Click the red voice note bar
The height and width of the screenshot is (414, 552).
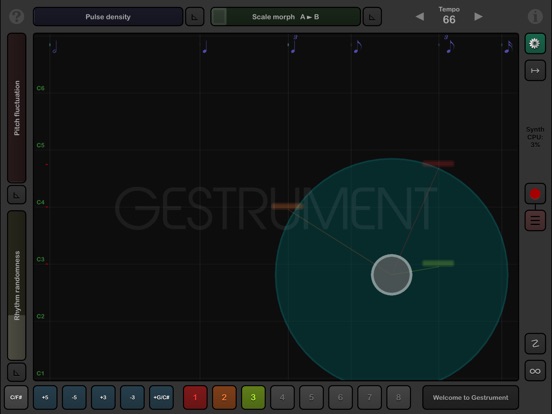click(438, 164)
